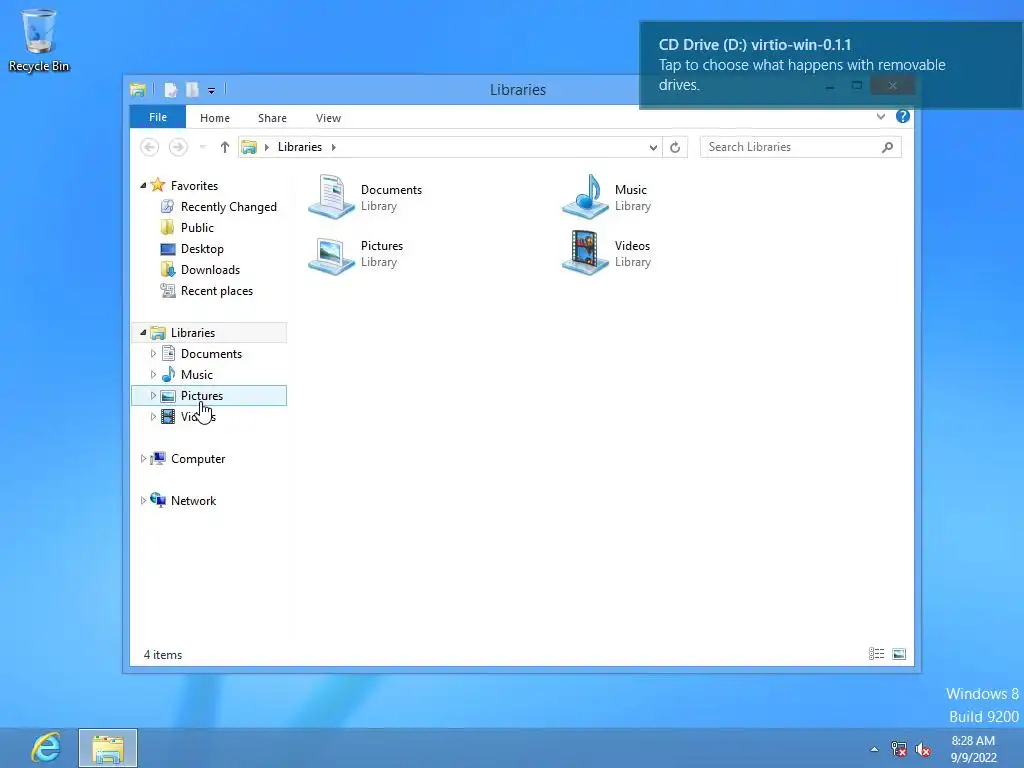The image size is (1024, 768).
Task: Click the muted volume tray icon
Action: coord(923,749)
